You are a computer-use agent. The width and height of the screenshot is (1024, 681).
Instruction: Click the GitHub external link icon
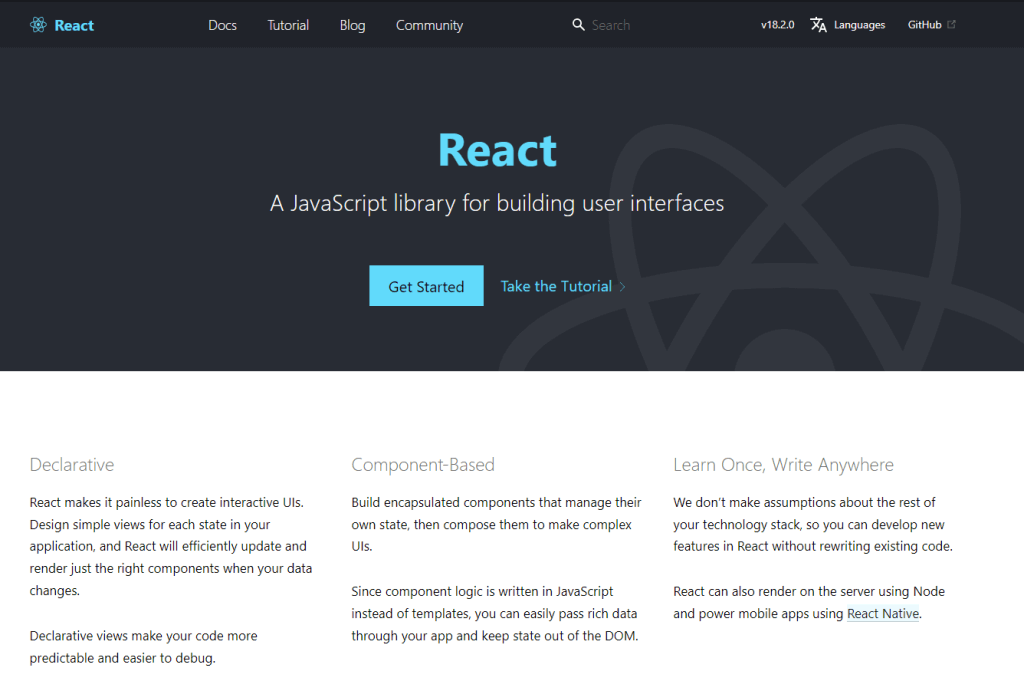951,24
